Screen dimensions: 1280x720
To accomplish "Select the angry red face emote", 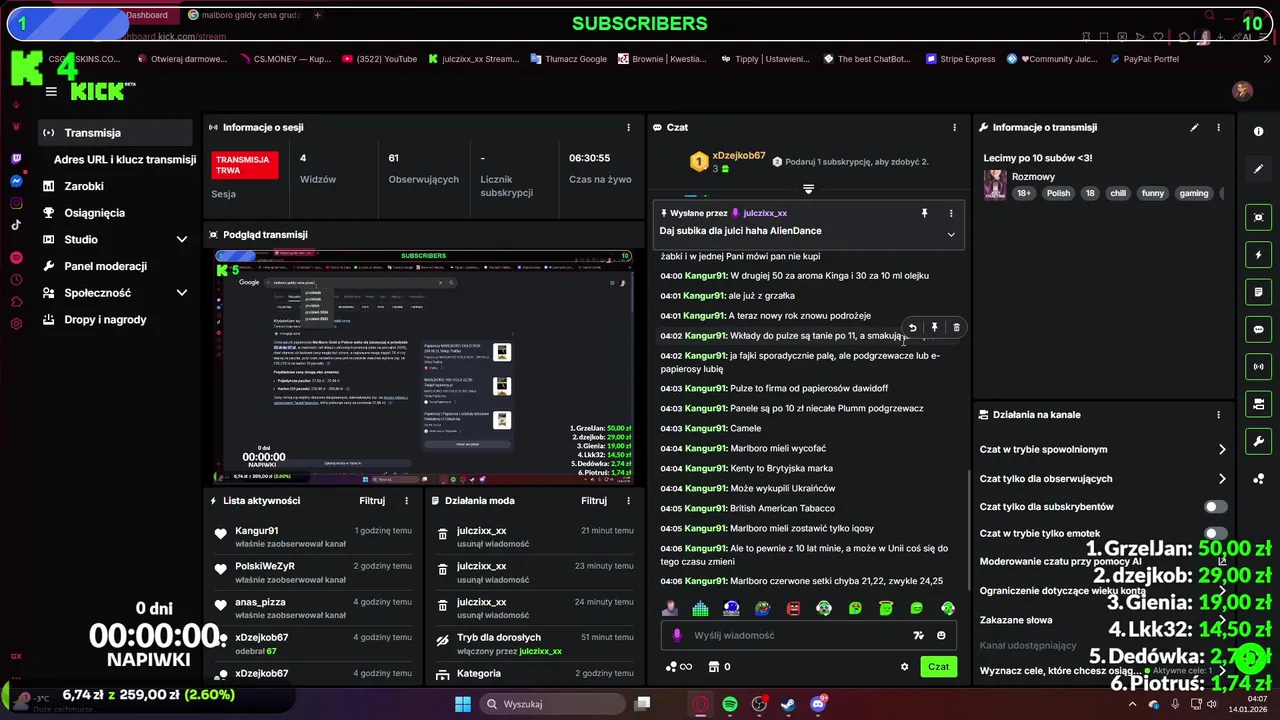I will pos(793,608).
